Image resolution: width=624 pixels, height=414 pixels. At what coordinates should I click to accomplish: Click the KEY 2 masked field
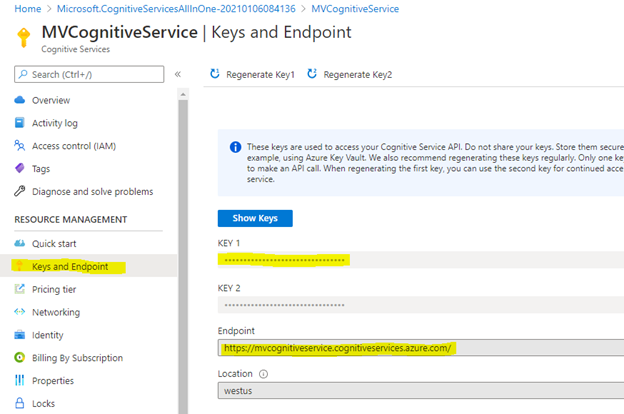click(421, 305)
